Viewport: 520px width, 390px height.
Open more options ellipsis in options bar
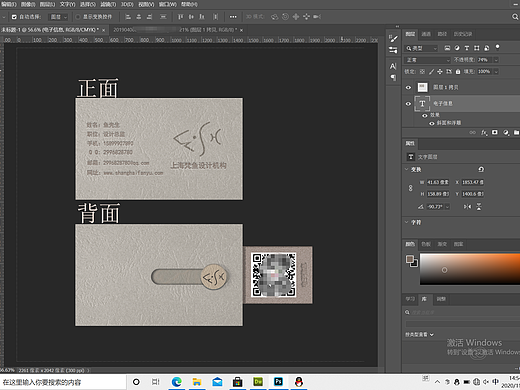233,17
